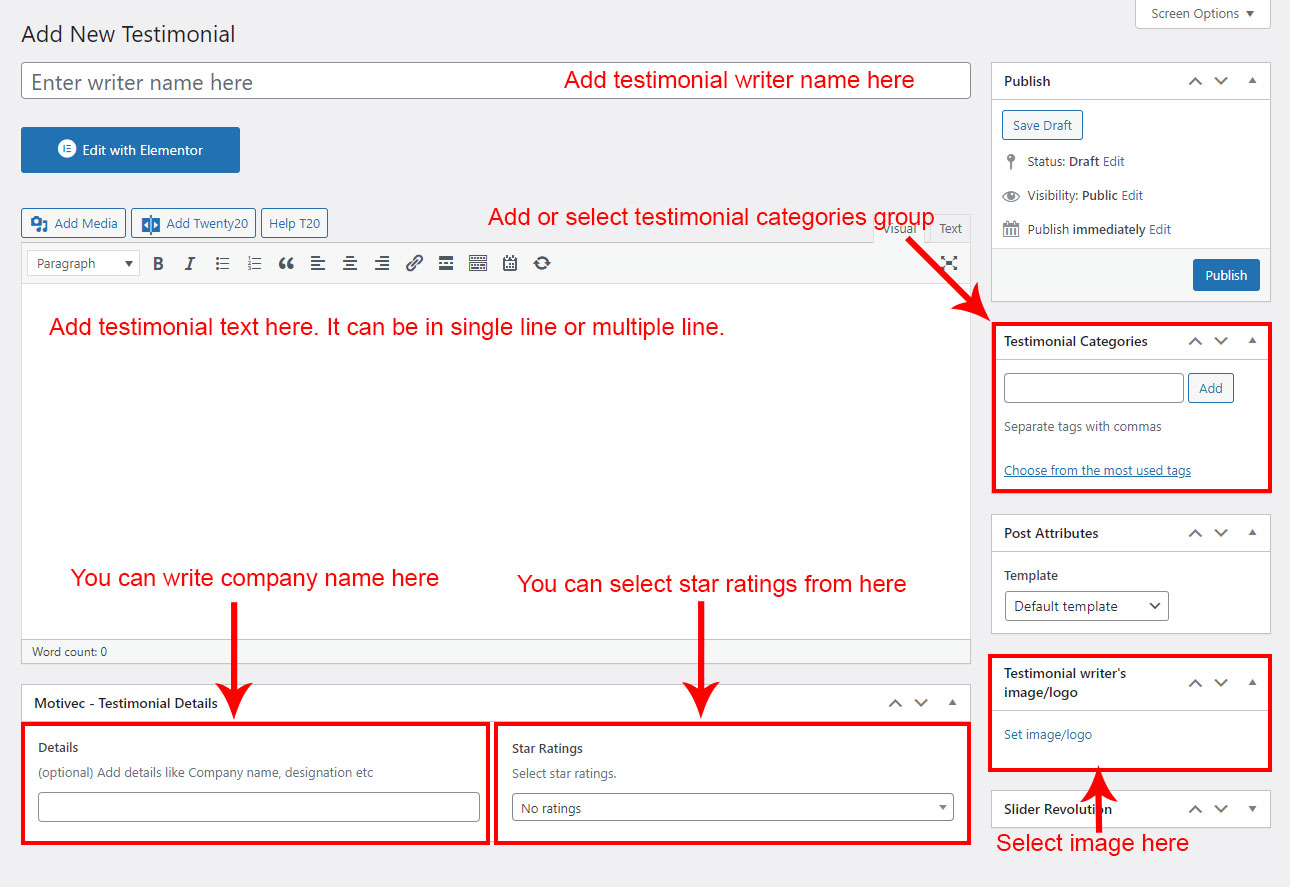This screenshot has height=887, width=1290.
Task: Switch to the Text editor tab
Action: click(950, 229)
